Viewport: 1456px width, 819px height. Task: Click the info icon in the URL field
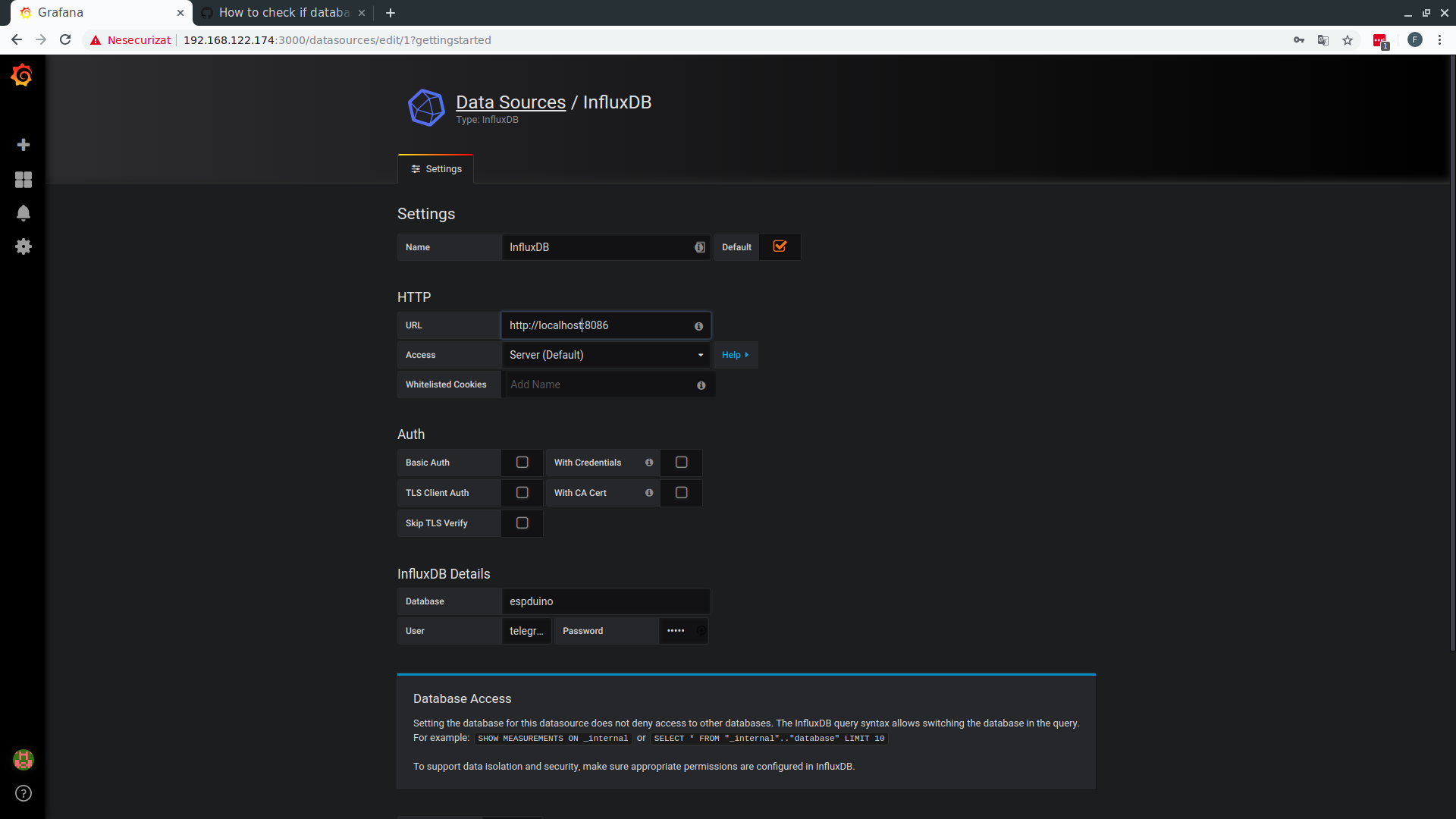(x=698, y=326)
